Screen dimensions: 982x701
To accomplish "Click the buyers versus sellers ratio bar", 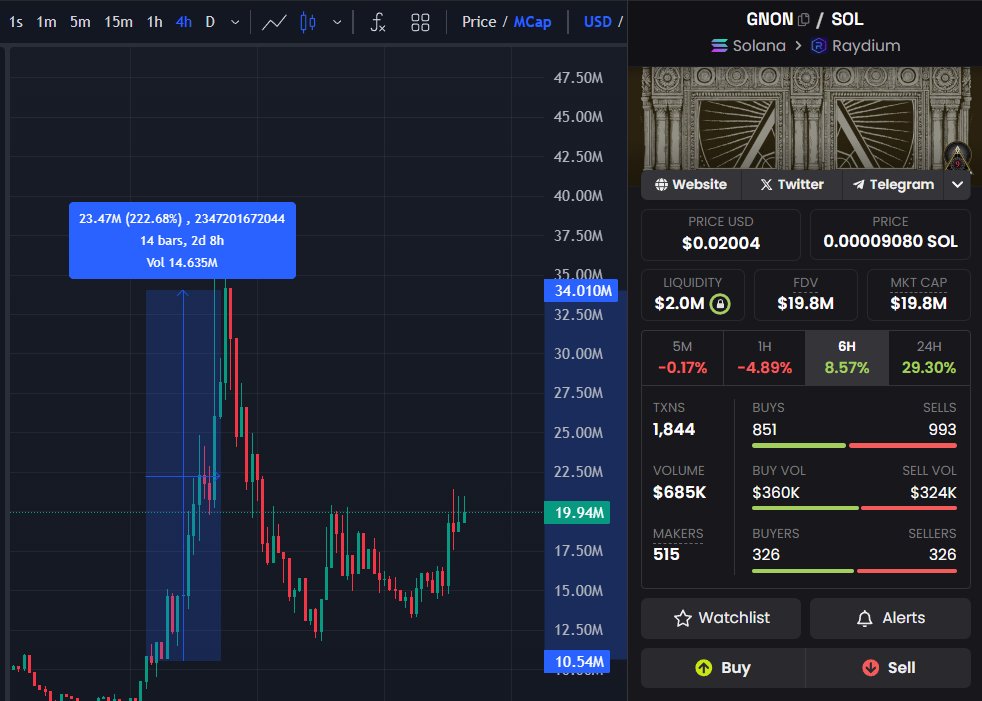I will 854,571.
